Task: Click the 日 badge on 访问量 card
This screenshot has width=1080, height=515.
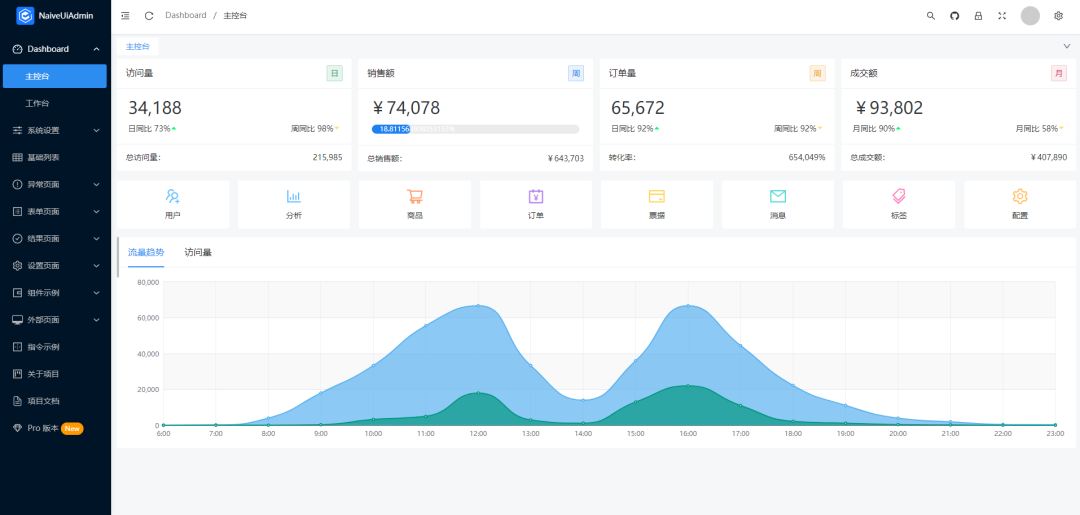Action: 334,73
